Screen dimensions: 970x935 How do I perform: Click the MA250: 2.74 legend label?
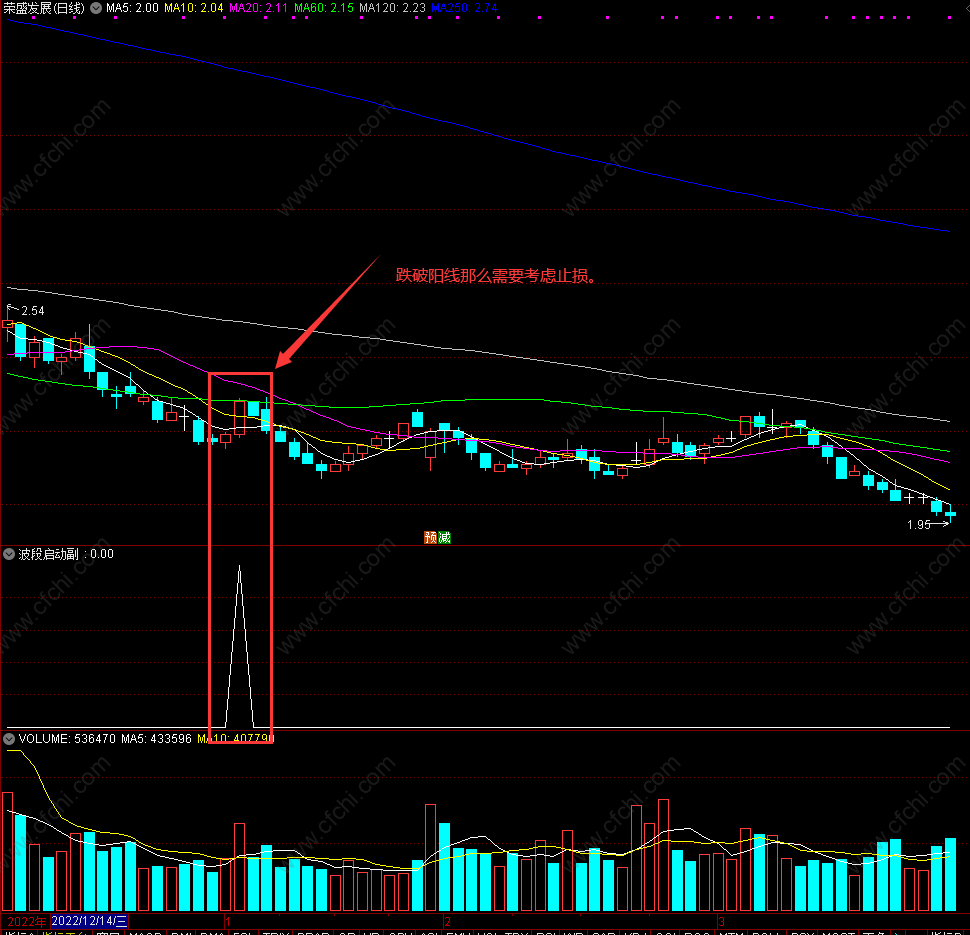464,8
